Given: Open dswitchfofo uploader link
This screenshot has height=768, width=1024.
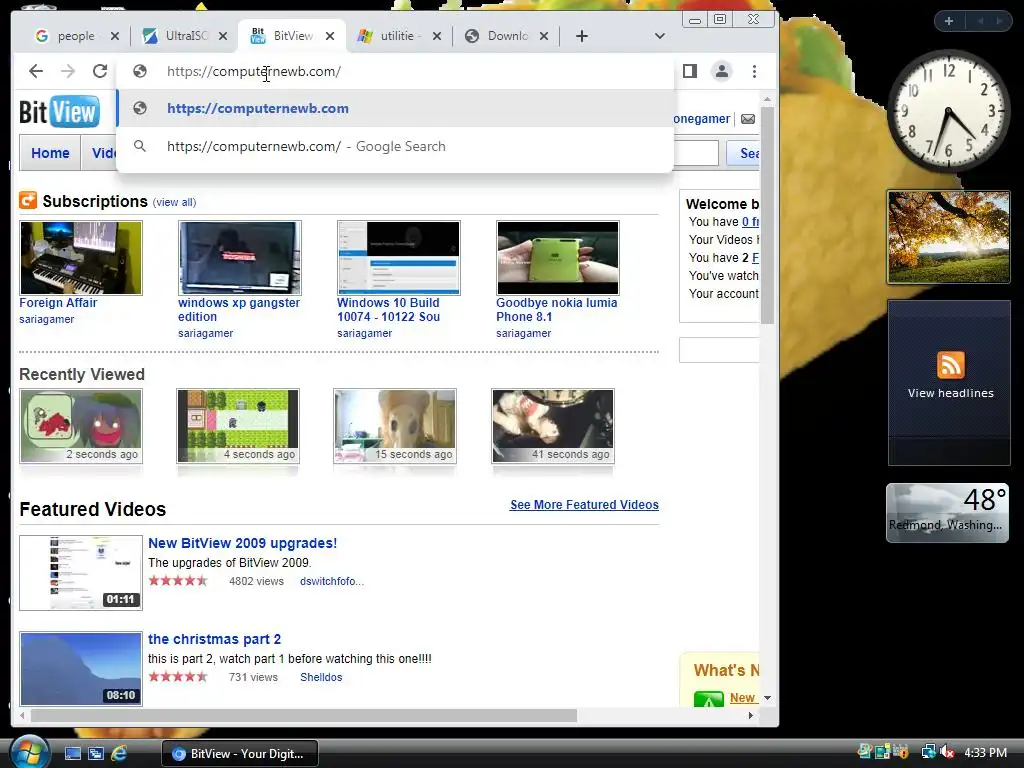Looking at the screenshot, I should pos(332,581).
